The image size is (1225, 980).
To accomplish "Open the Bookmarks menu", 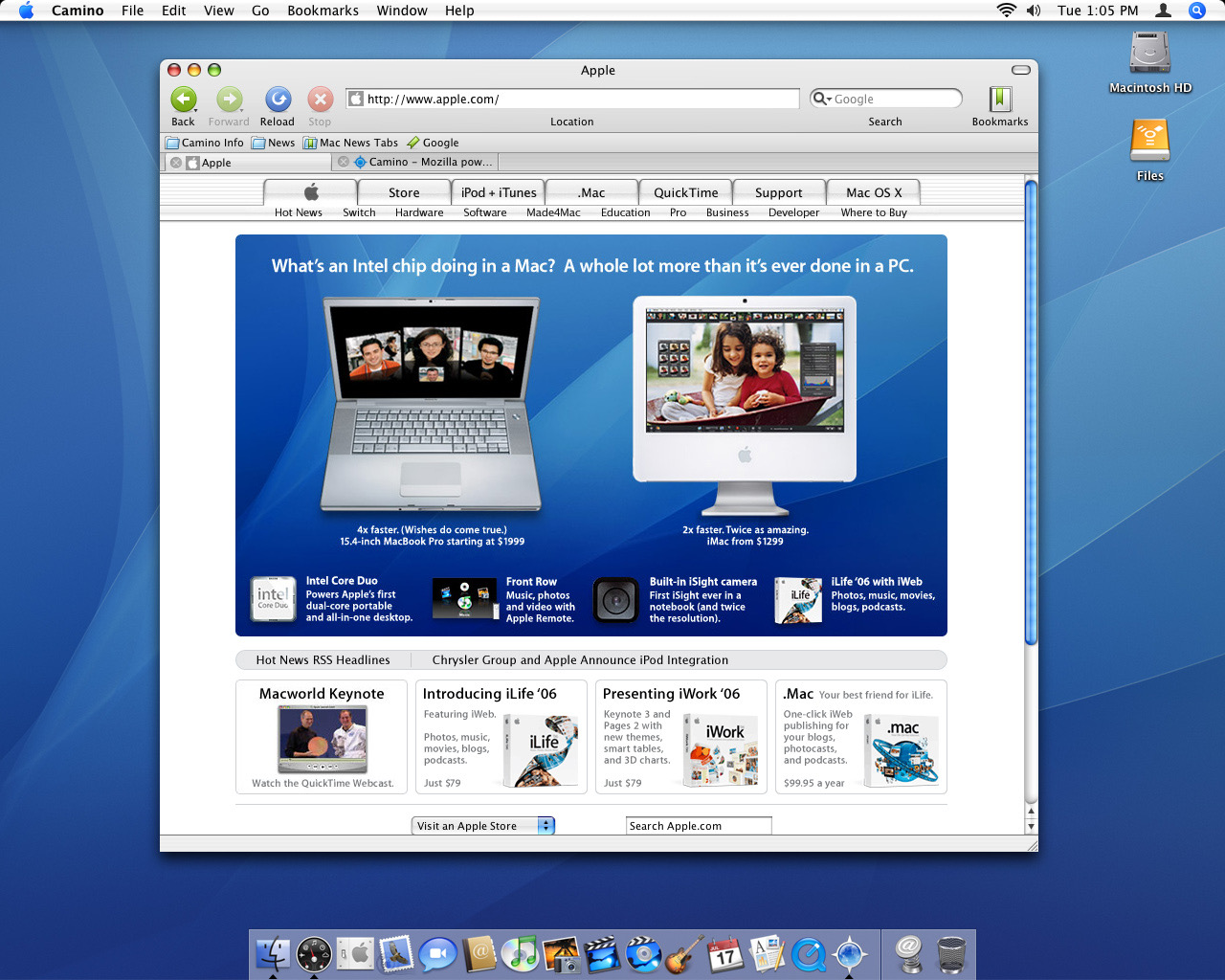I will tap(323, 11).
